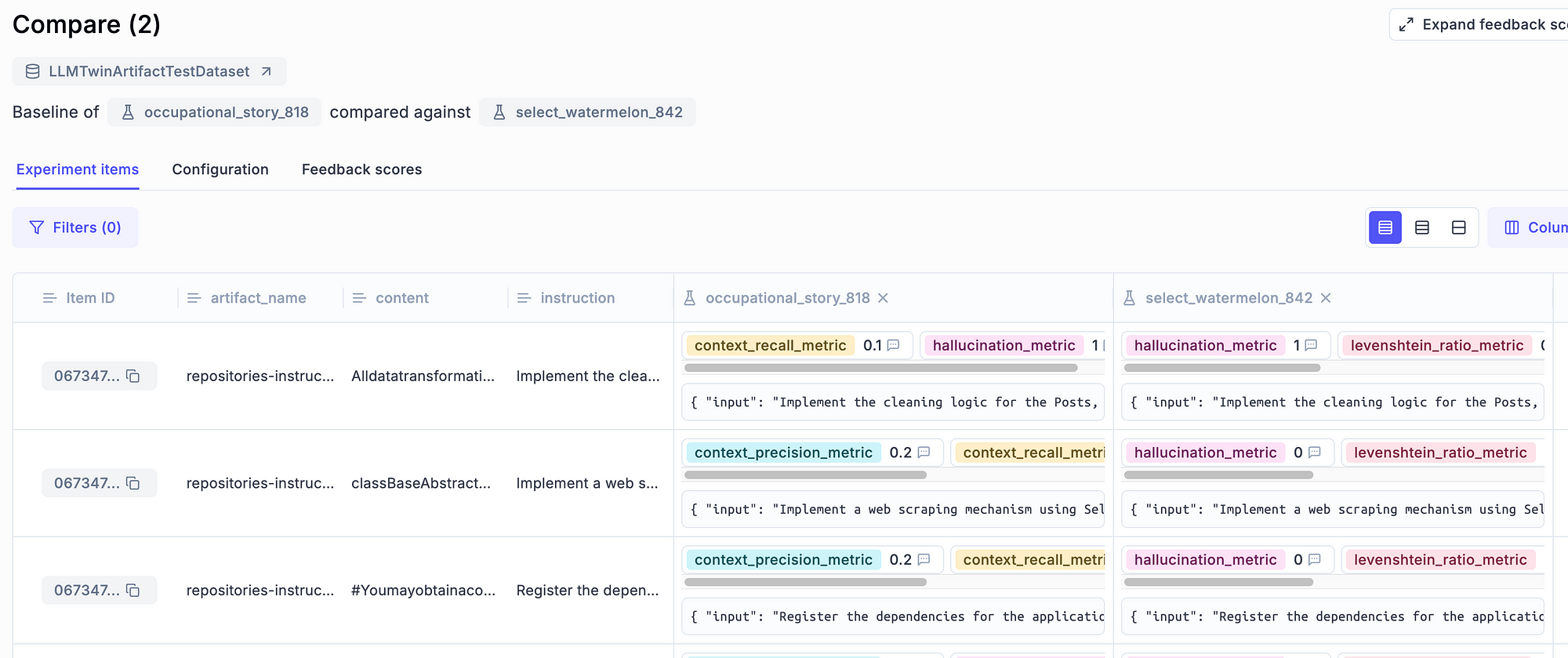
Task: Click hallucination_metric tag in first row of occupational_story_818
Action: 1004,345
